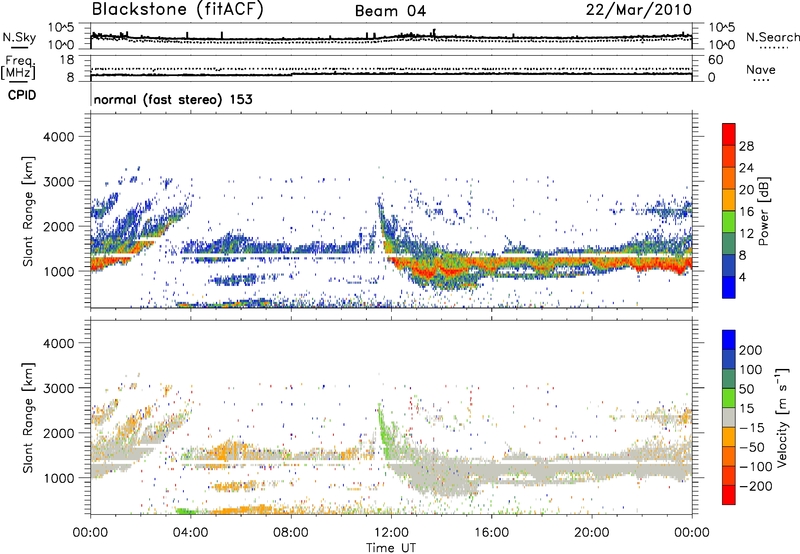Click the 04:00 time axis tick label
This screenshot has width=800, height=554.
pos(190,533)
